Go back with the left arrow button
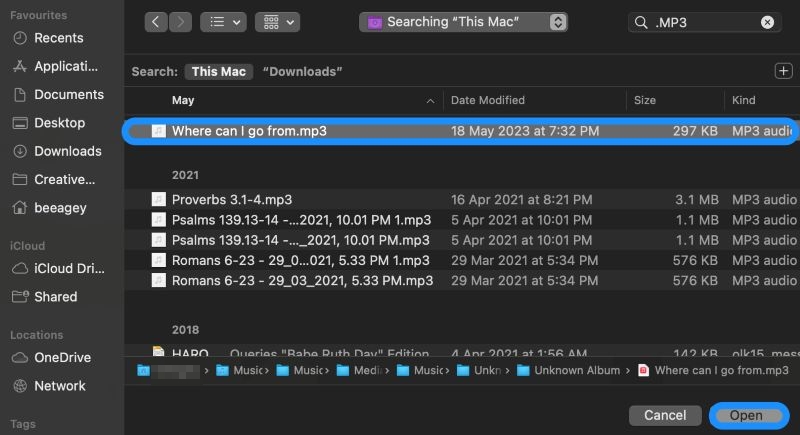Image resolution: width=800 pixels, height=435 pixels. (156, 22)
